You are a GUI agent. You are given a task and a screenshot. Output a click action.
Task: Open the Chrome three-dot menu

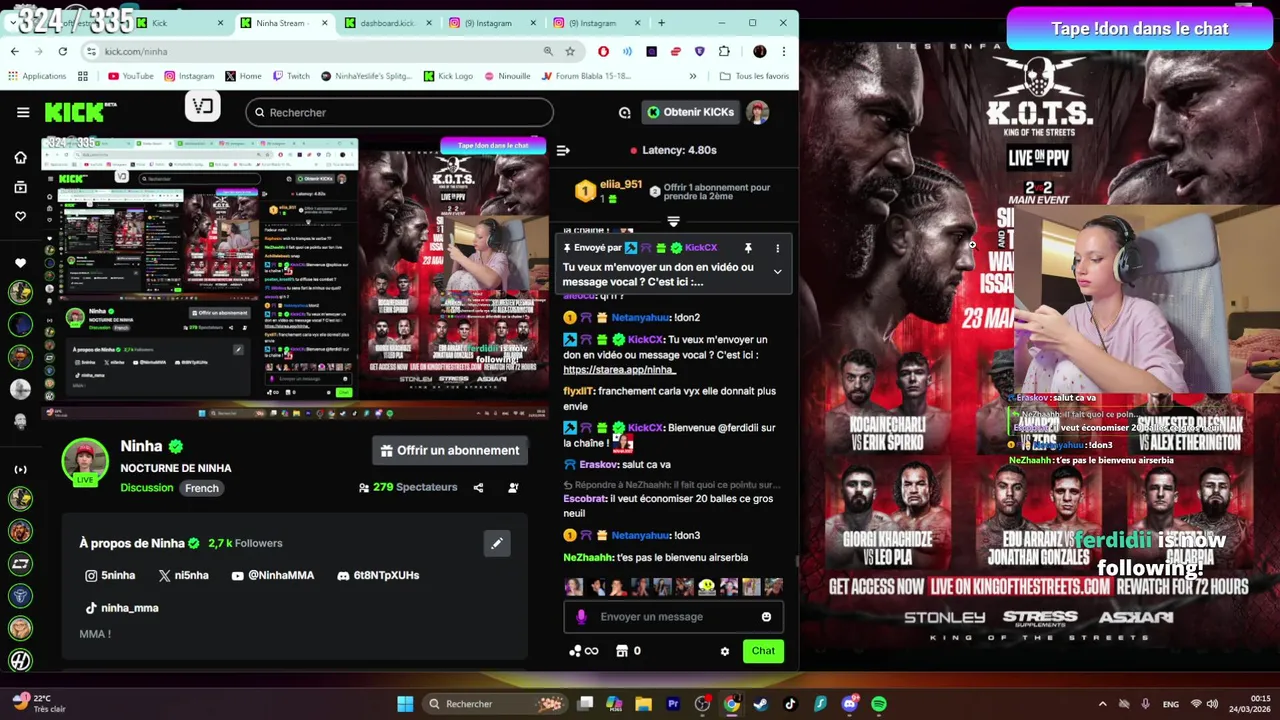(784, 51)
